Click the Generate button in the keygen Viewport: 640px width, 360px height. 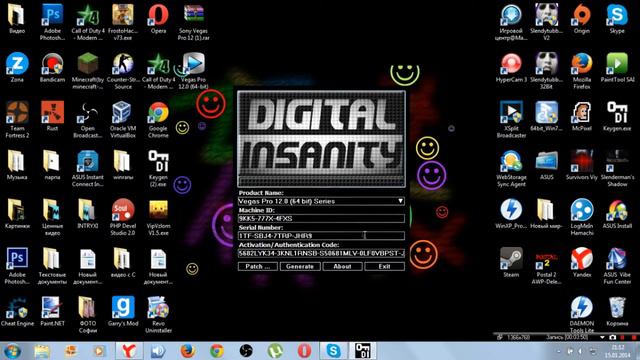tap(300, 267)
